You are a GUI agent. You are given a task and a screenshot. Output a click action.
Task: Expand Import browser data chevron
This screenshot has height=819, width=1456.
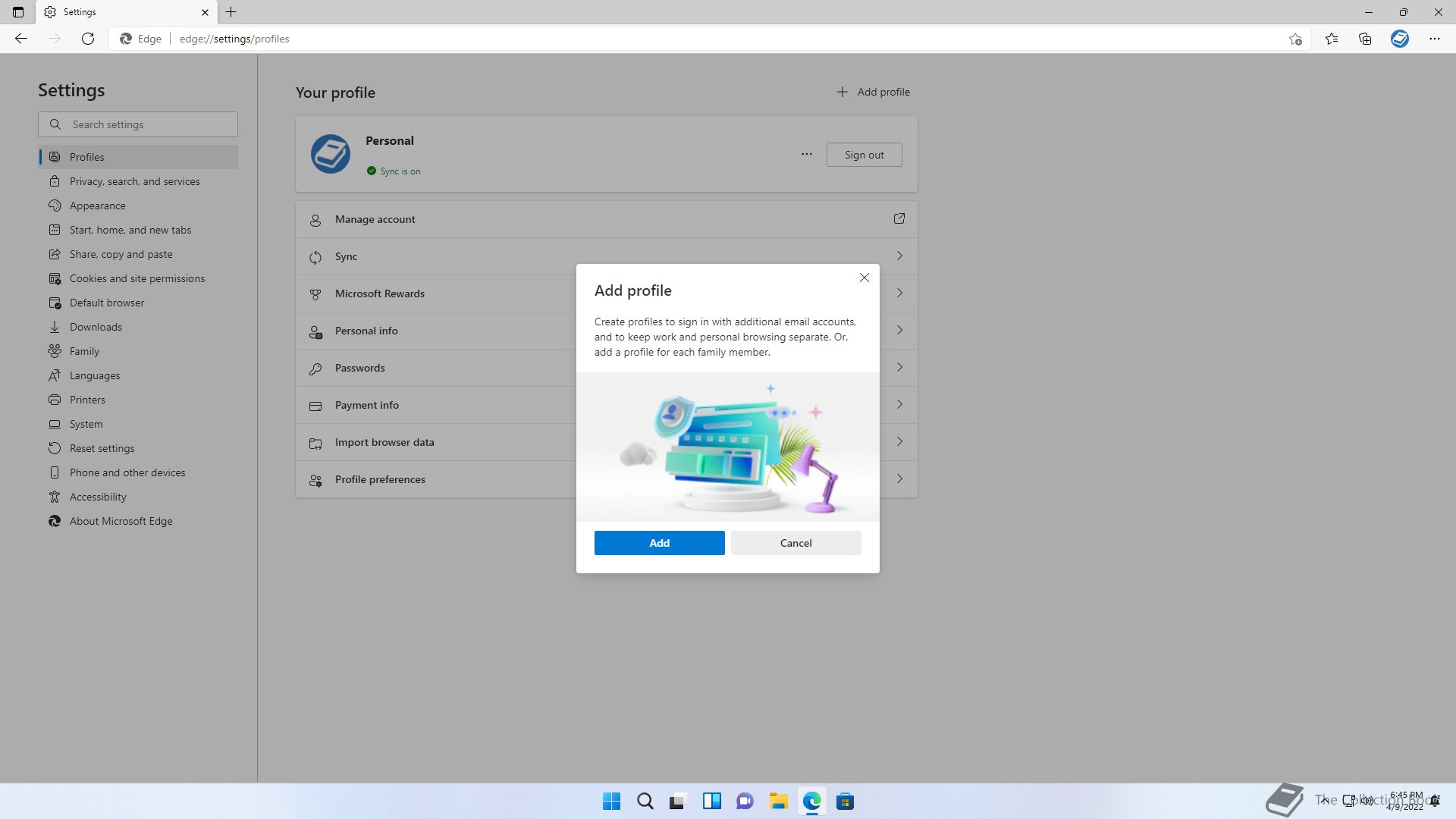click(899, 442)
